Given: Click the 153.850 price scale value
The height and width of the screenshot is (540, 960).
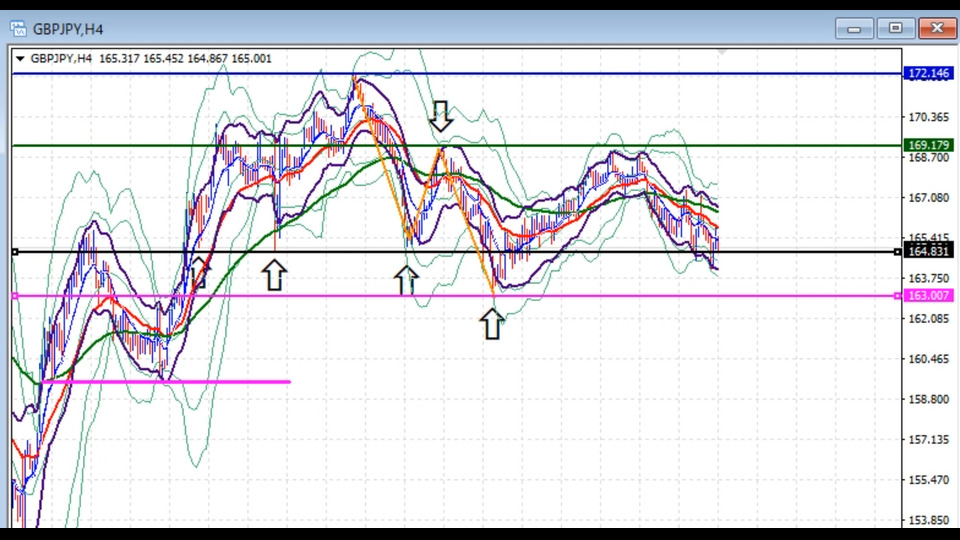Looking at the screenshot, I should (928, 520).
